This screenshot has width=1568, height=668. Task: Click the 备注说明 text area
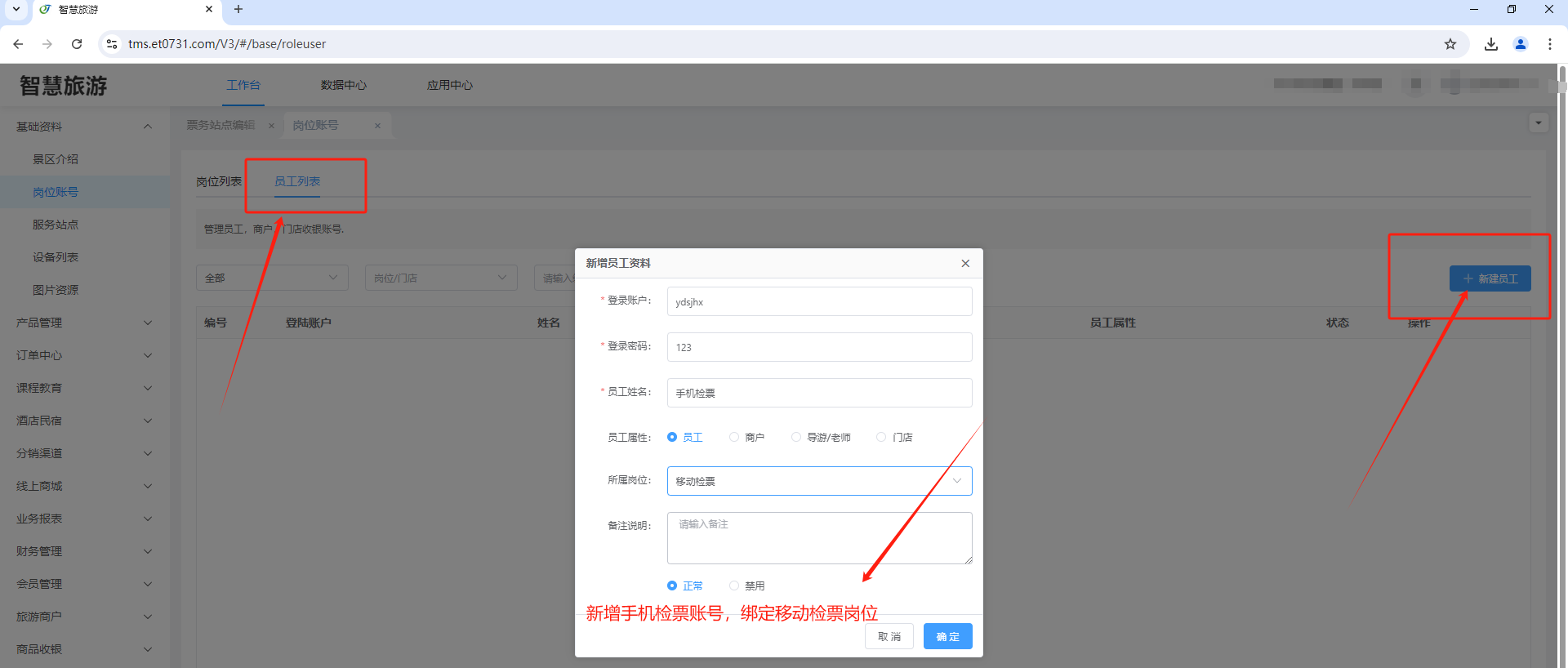click(x=819, y=538)
